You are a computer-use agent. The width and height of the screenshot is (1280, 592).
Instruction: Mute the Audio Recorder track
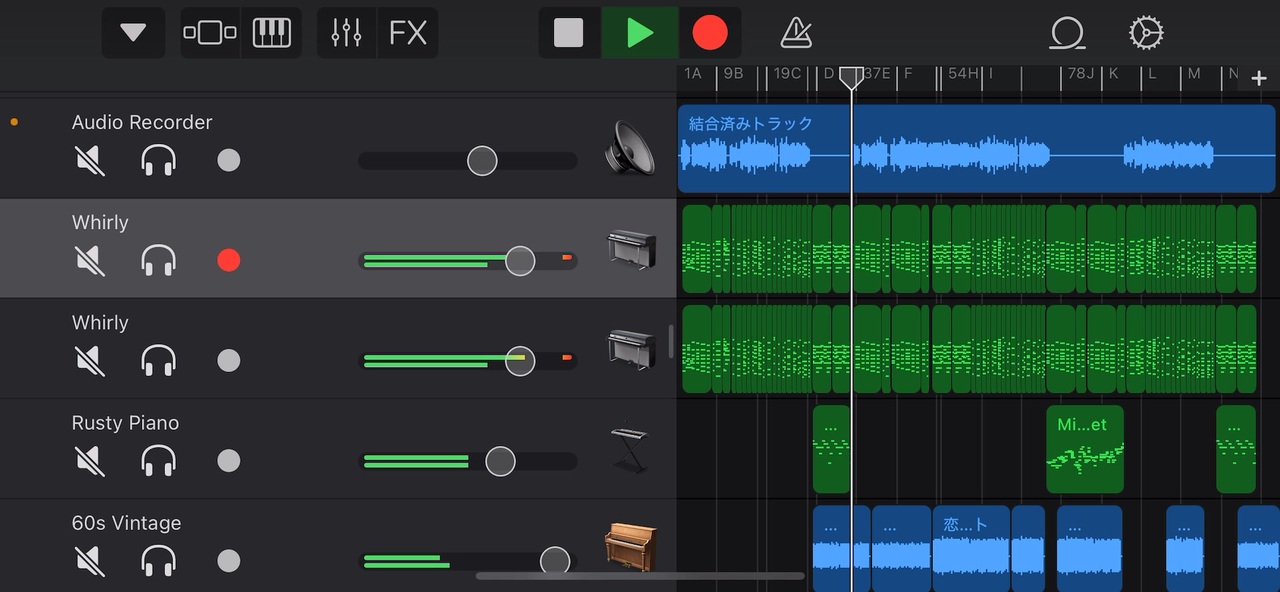tap(90, 160)
